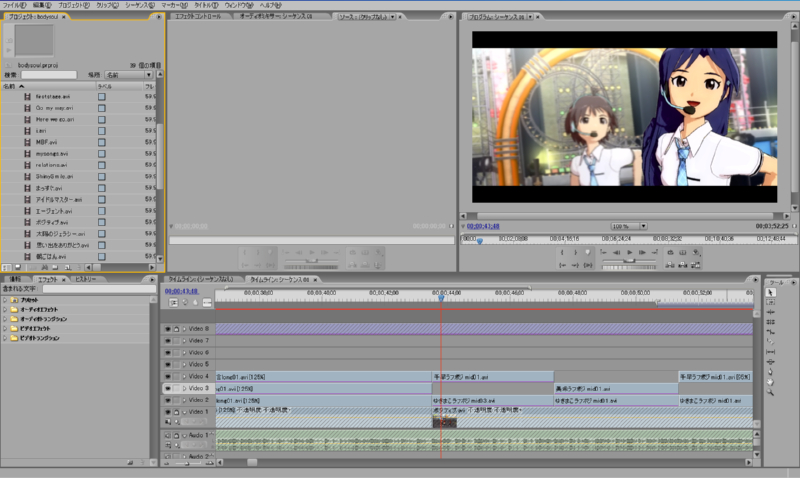
Task: Select the Rolling Edit tool
Action: (770, 322)
